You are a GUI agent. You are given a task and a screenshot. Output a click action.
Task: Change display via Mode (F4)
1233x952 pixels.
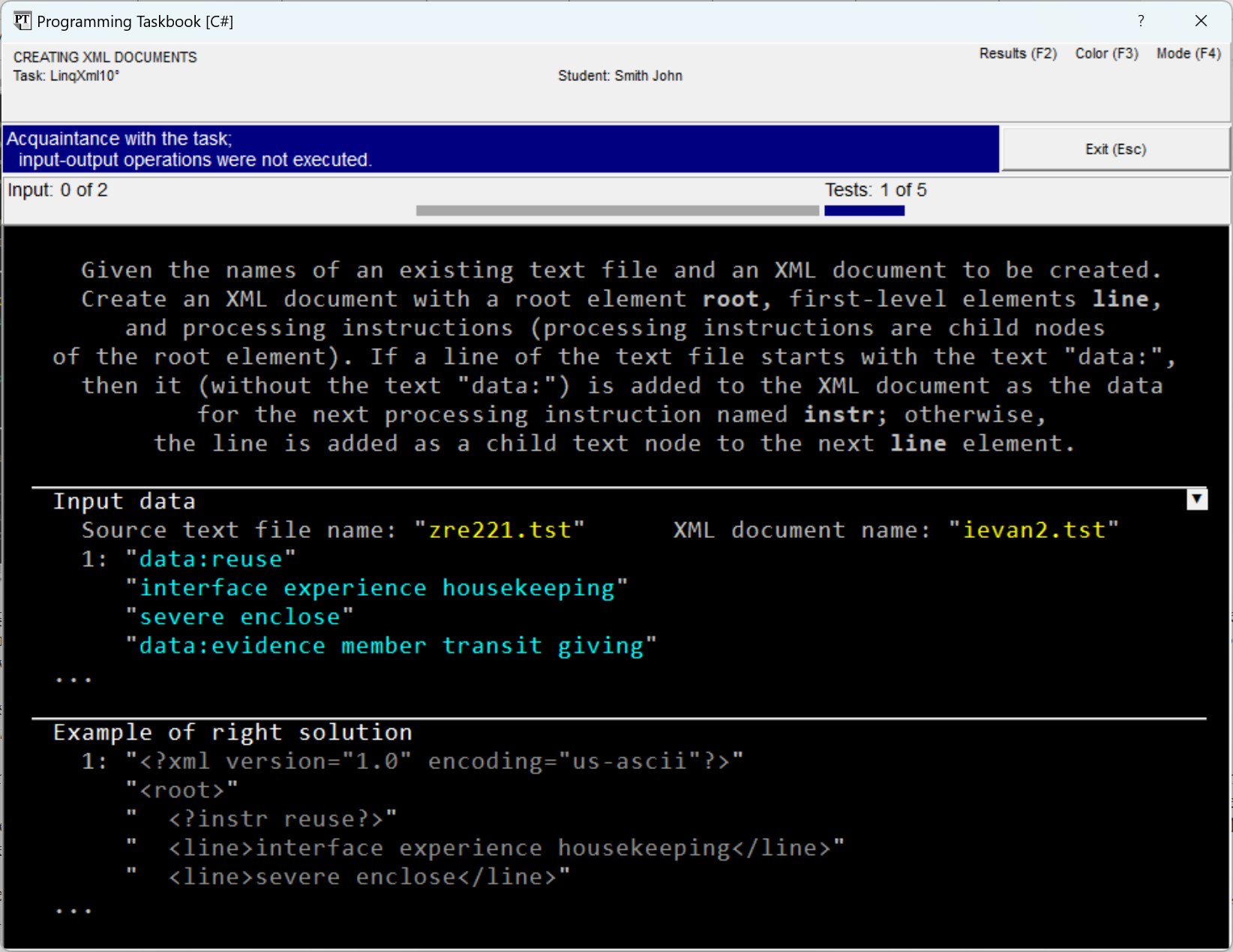point(1188,53)
